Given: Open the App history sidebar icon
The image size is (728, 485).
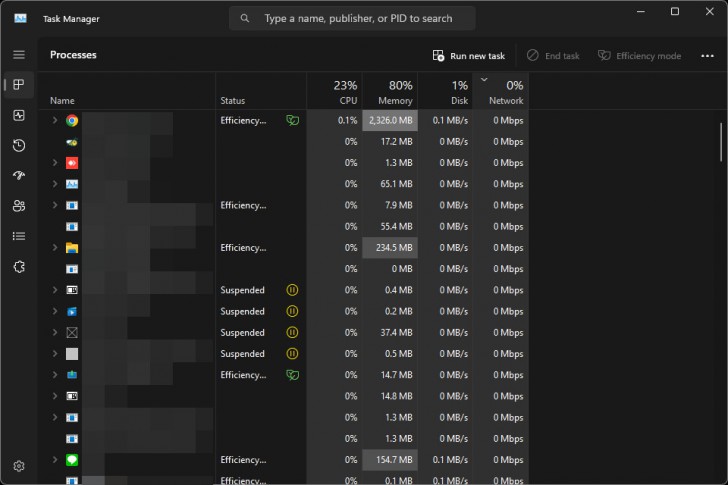Looking at the screenshot, I should pos(19,145).
